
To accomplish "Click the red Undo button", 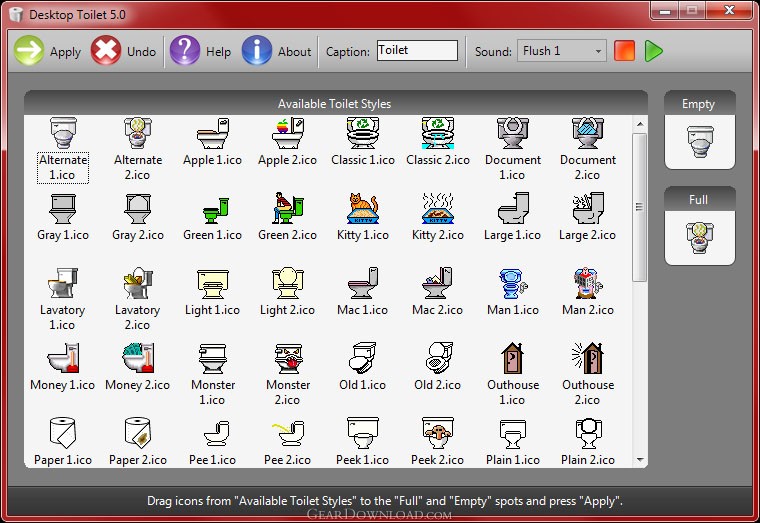I will click(106, 51).
